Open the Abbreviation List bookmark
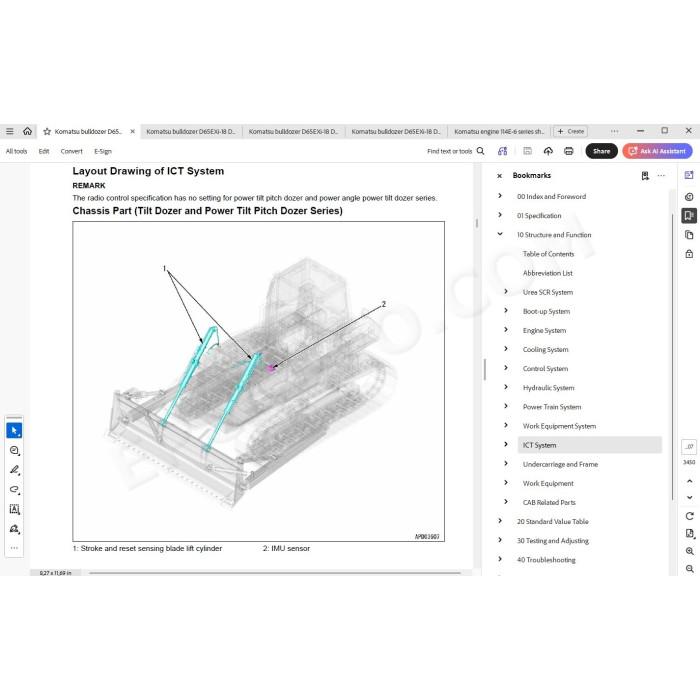 pos(548,273)
